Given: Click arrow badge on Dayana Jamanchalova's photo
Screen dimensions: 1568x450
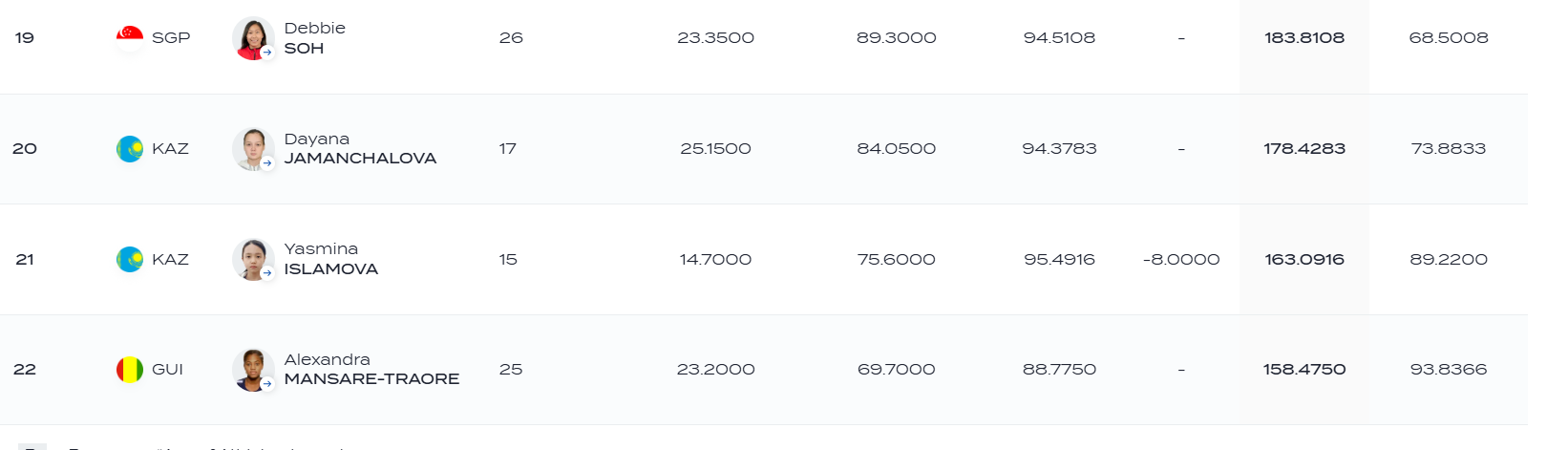Looking at the screenshot, I should click(x=267, y=163).
